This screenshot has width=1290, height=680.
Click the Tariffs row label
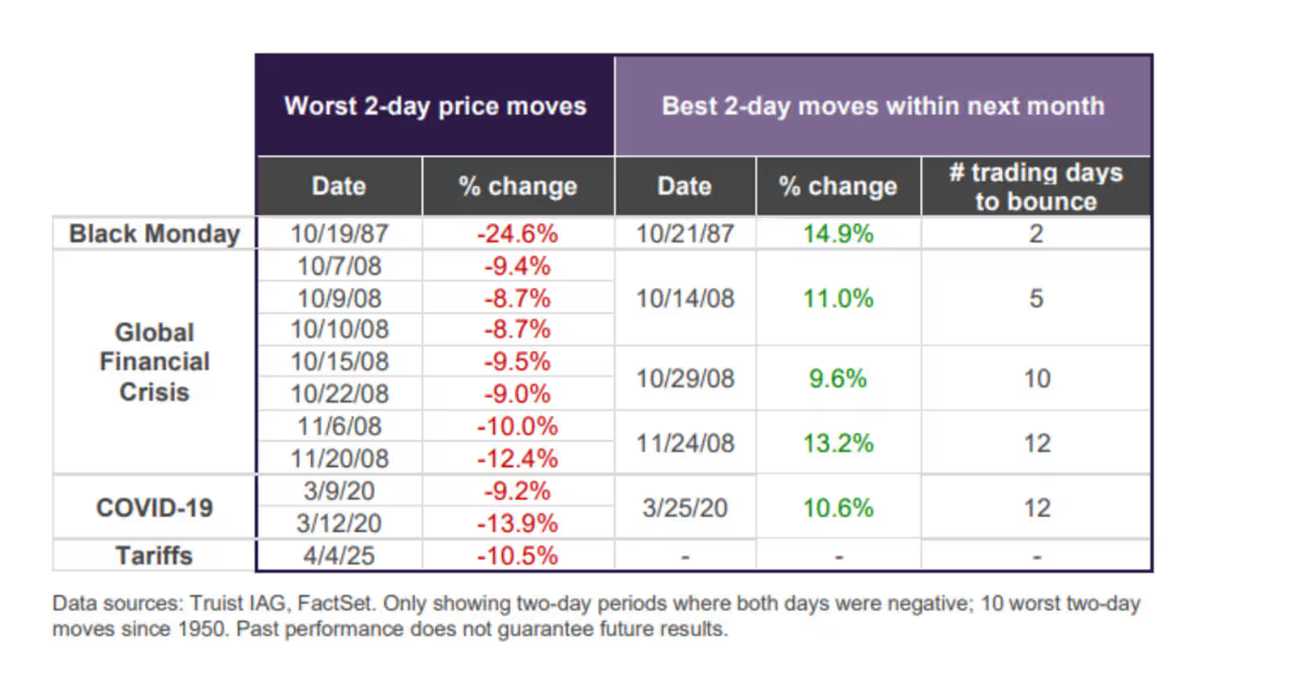coord(154,556)
